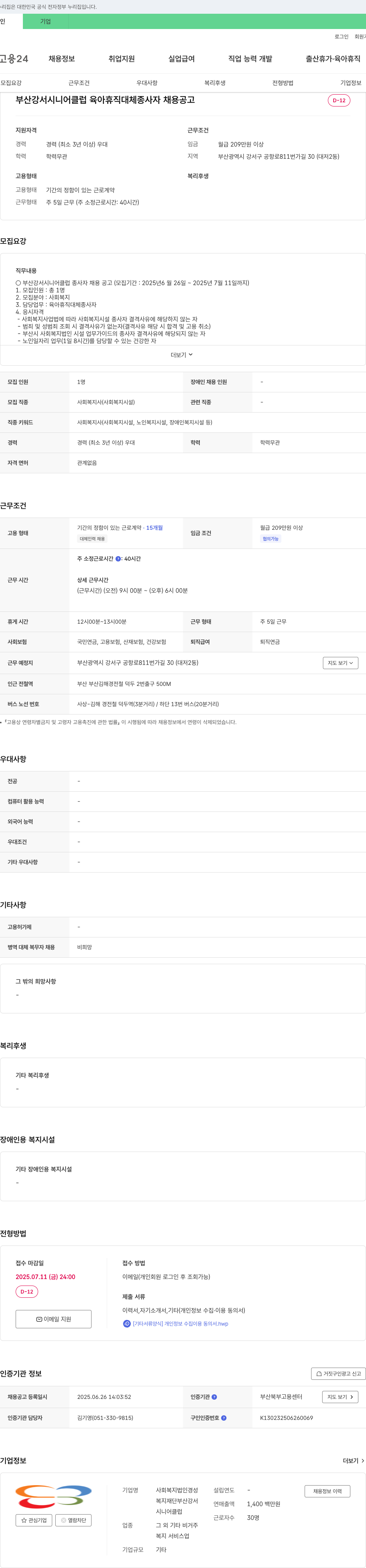Image resolution: width=366 pixels, height=1568 pixels.
Task: Block company with 열람차단 button
Action: [x=74, y=1520]
